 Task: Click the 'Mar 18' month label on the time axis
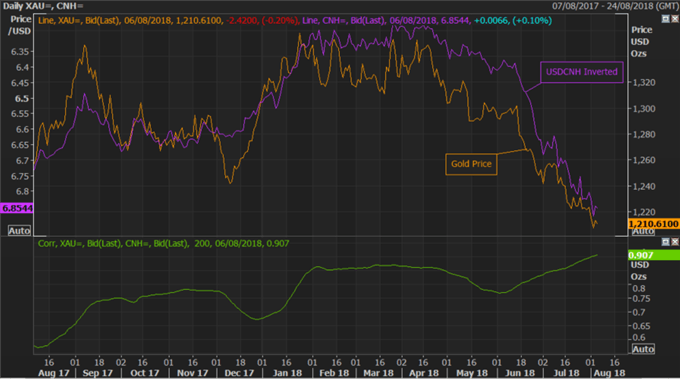point(378,373)
